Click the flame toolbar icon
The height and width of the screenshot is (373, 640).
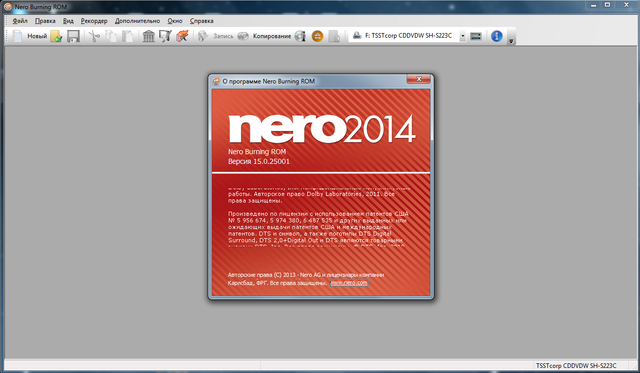point(182,36)
